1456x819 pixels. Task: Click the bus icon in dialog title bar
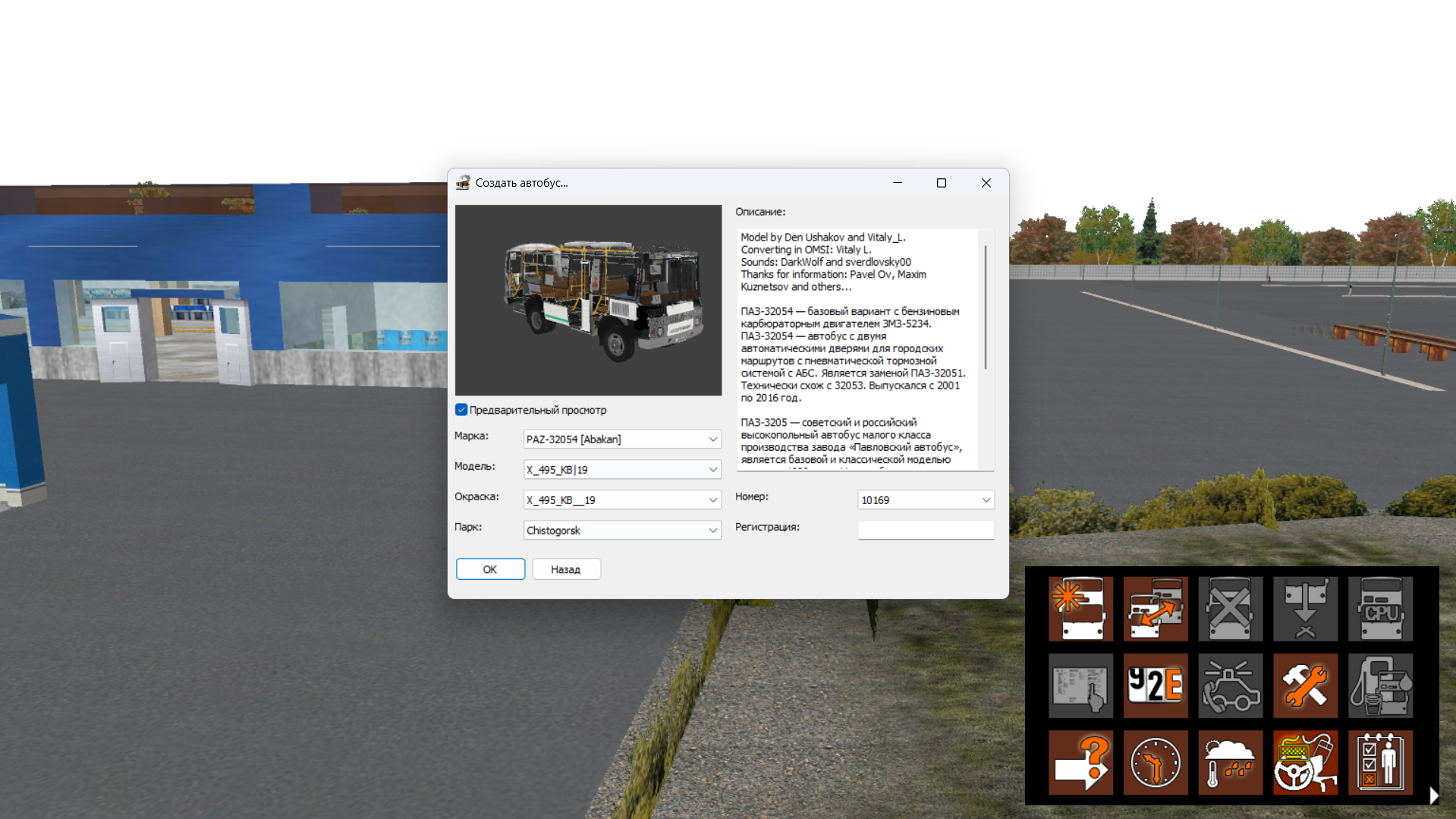pyautogui.click(x=463, y=183)
